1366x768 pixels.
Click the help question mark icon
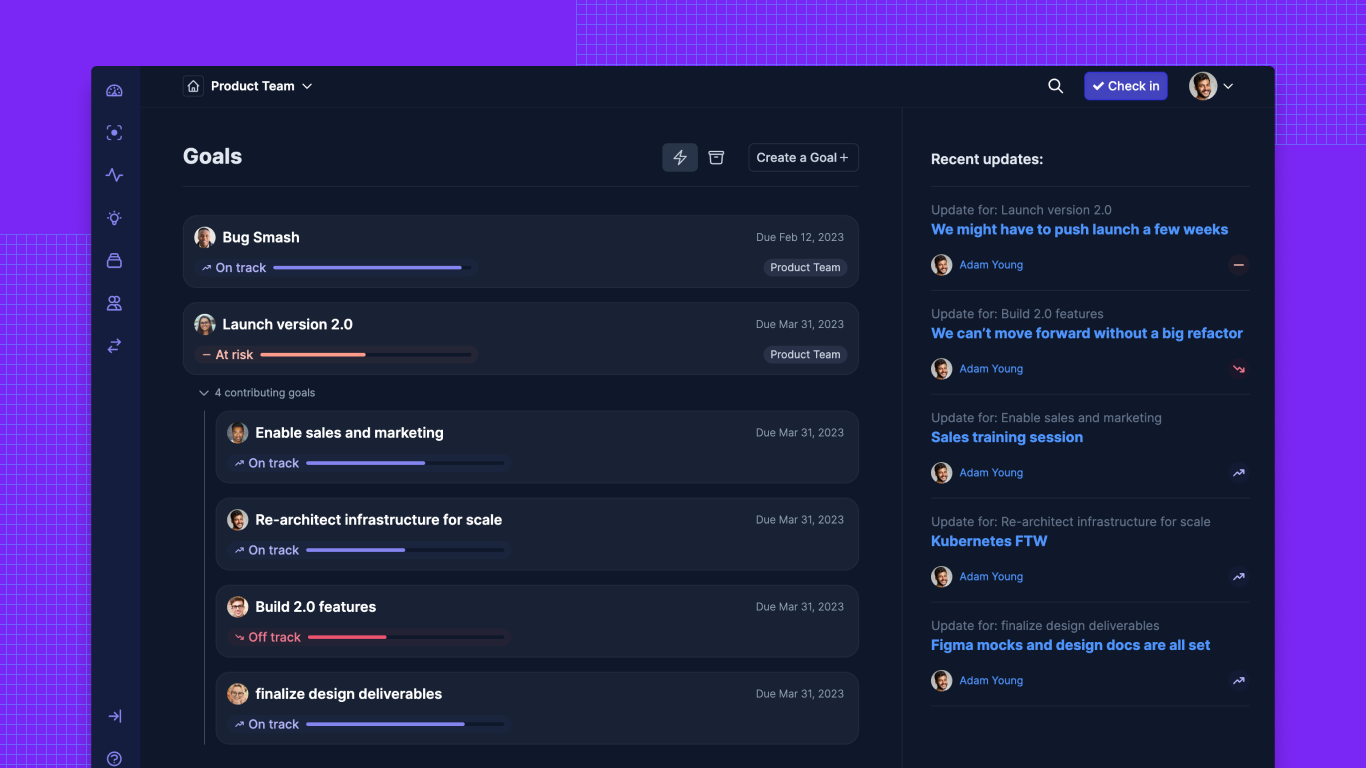114,759
